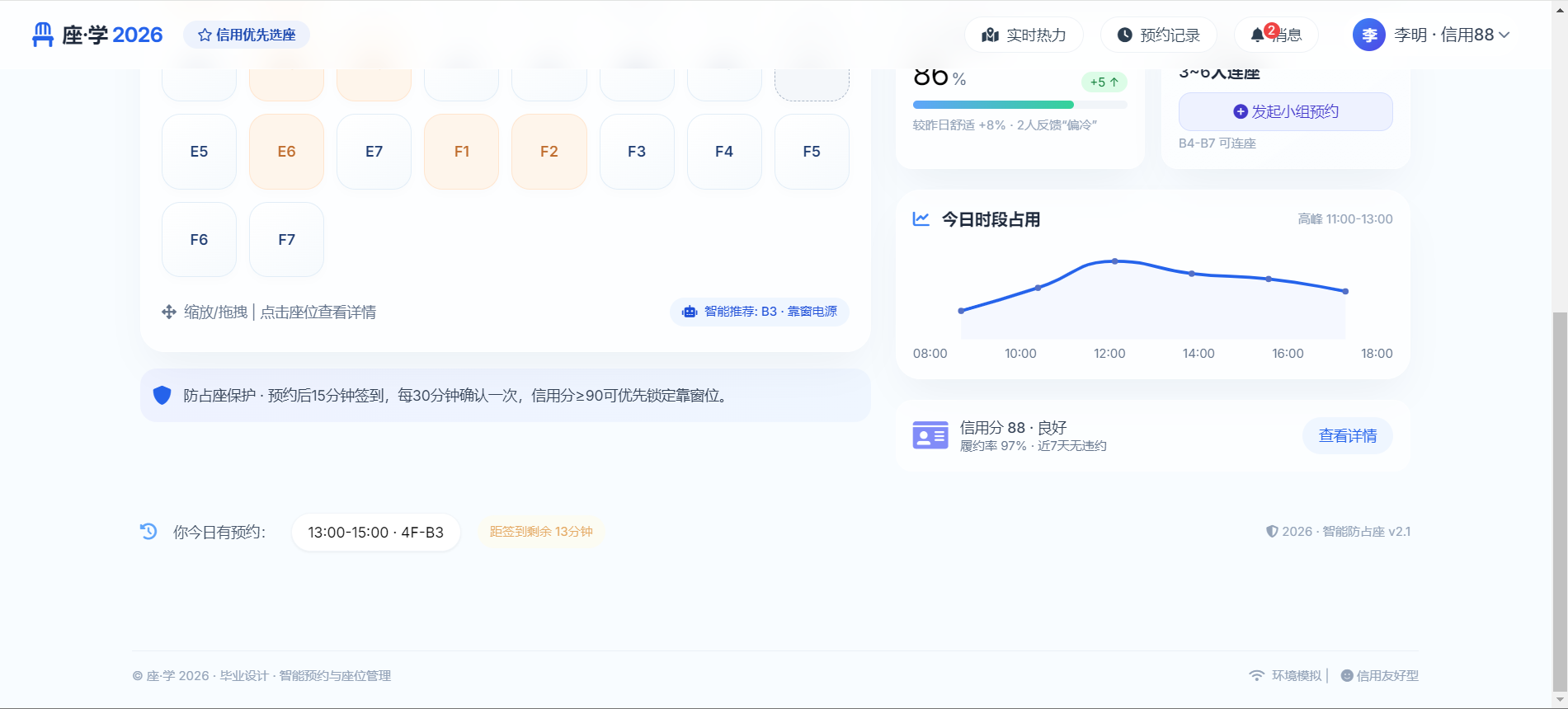This screenshot has width=1568, height=709.
Task: Open 预约记录 reservation history
Action: click(1158, 35)
